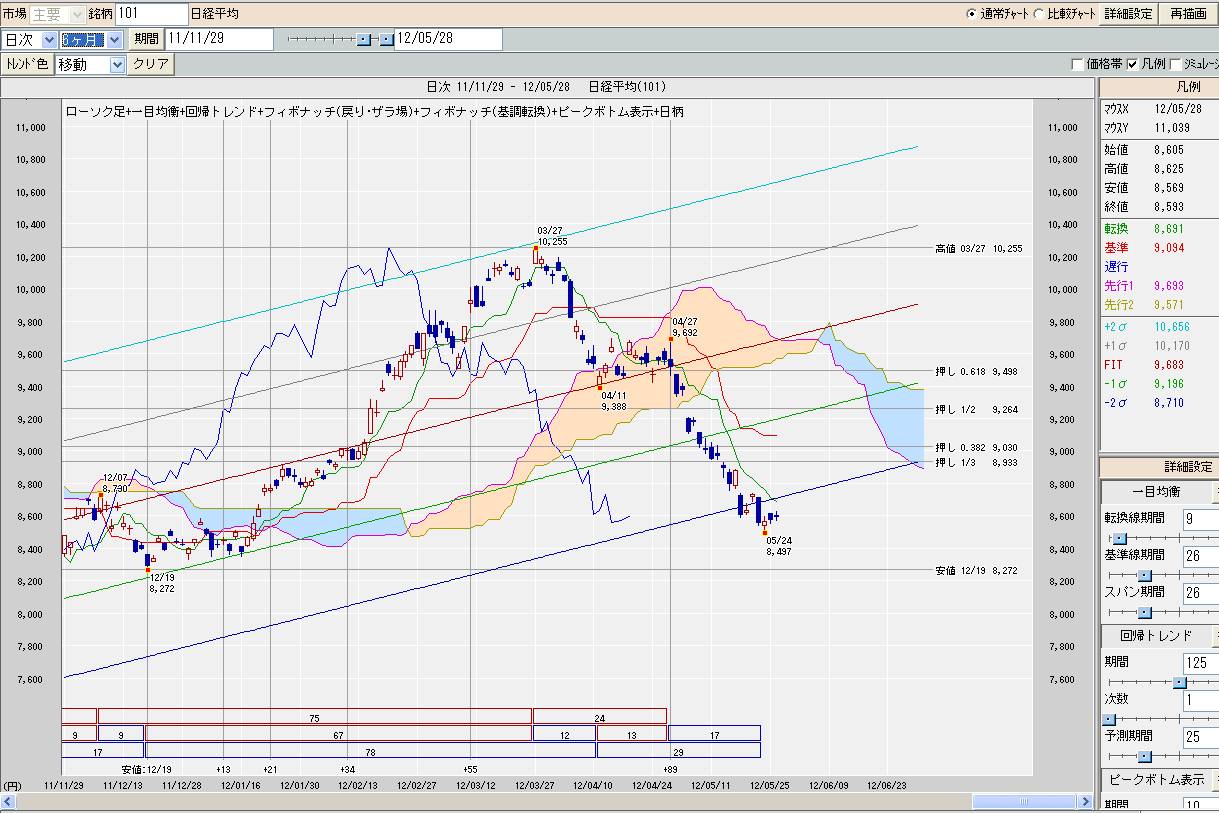Click the 銘柄 code field showing 101

[x=151, y=14]
